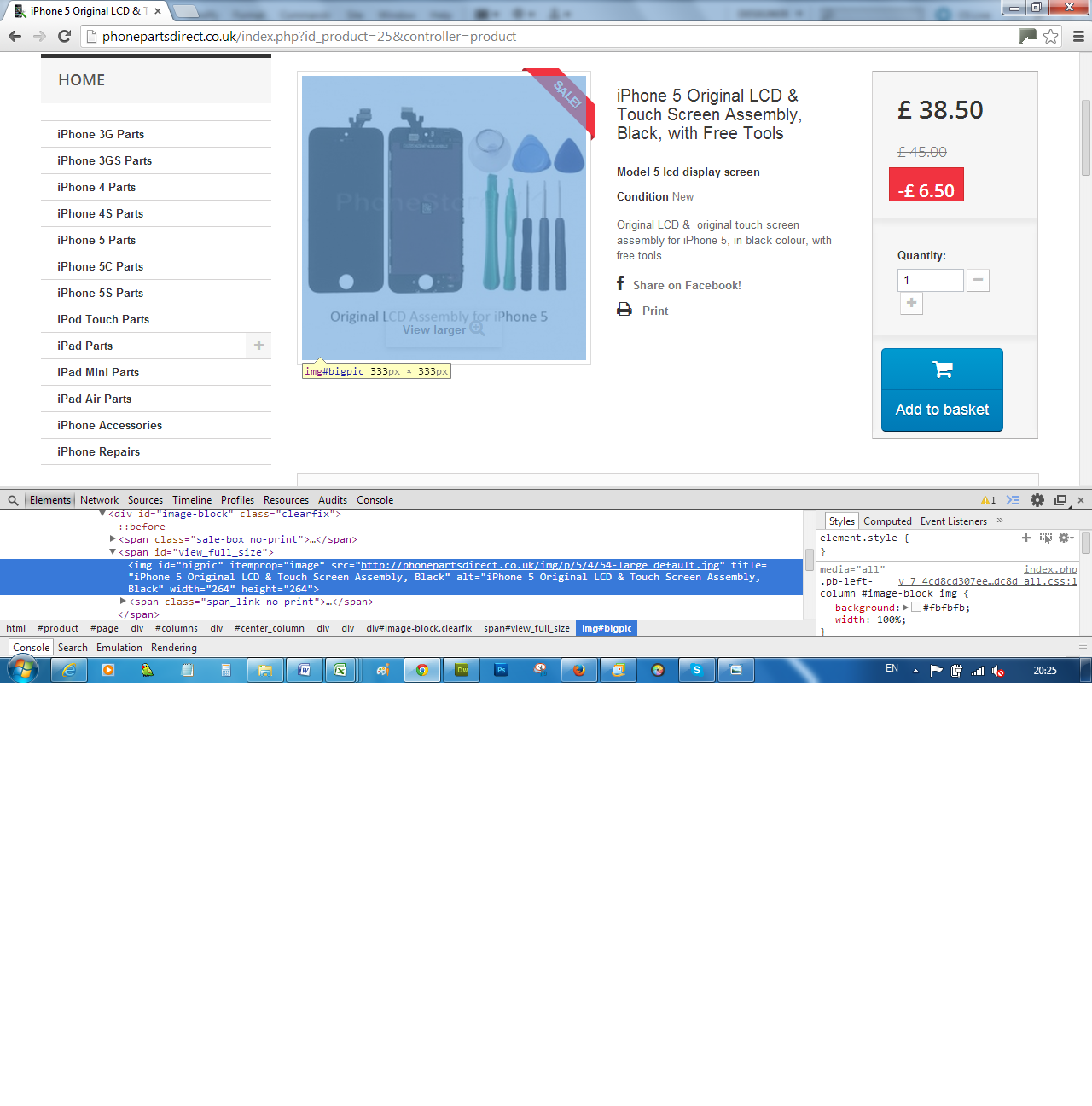Go back to the previous page
Image resolution: width=1092 pixels, height=1106 pixels.
click(15, 36)
